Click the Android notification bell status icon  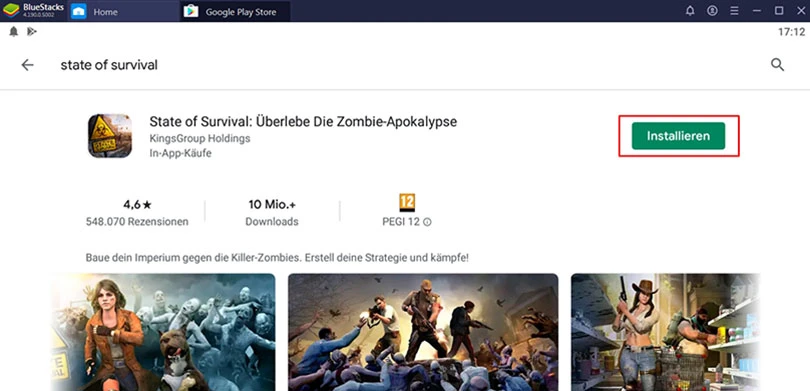[14, 32]
